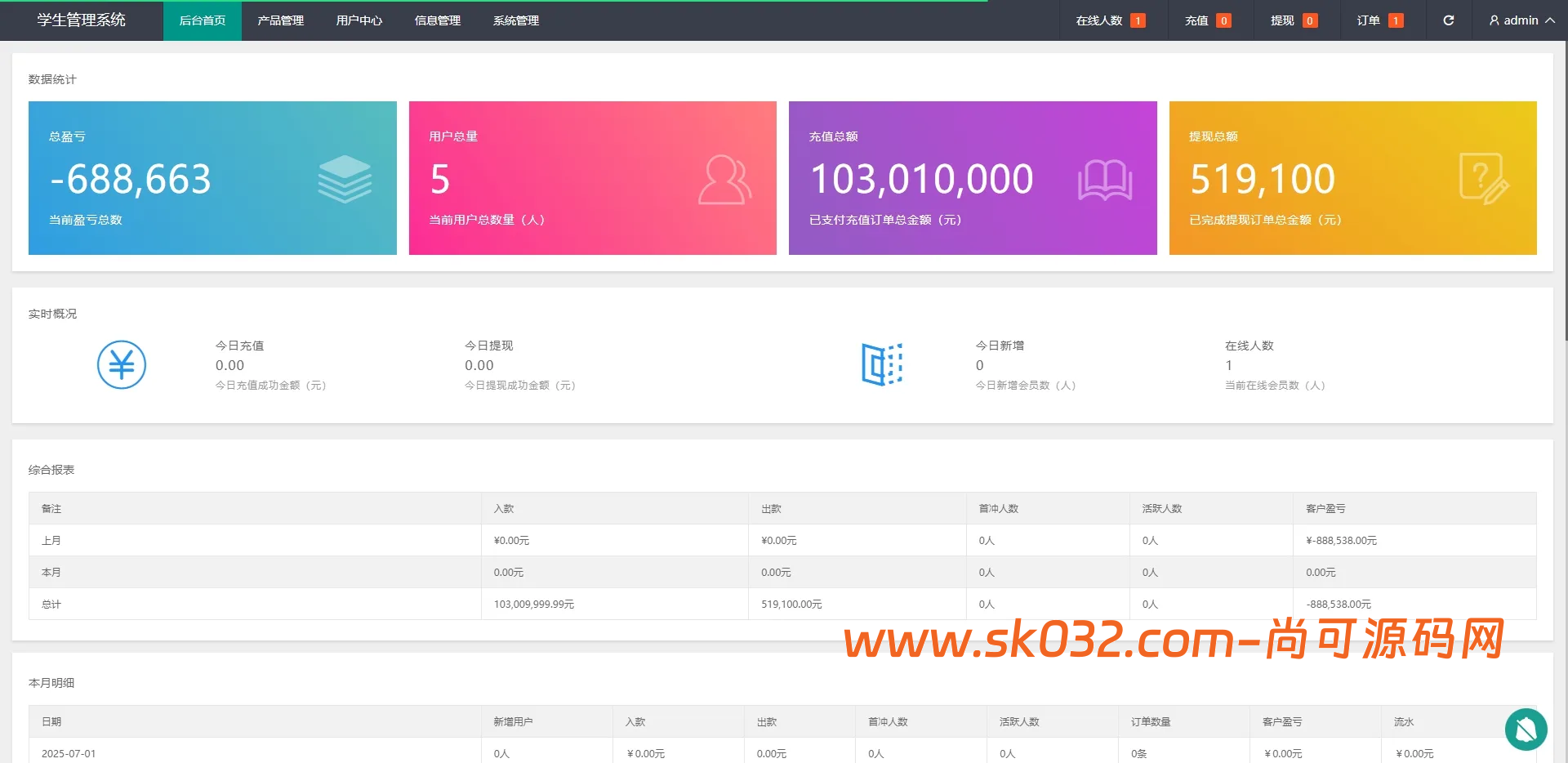Image resolution: width=1568 pixels, height=763 pixels.
Task: Open the 用户中心 menu
Action: tap(359, 20)
